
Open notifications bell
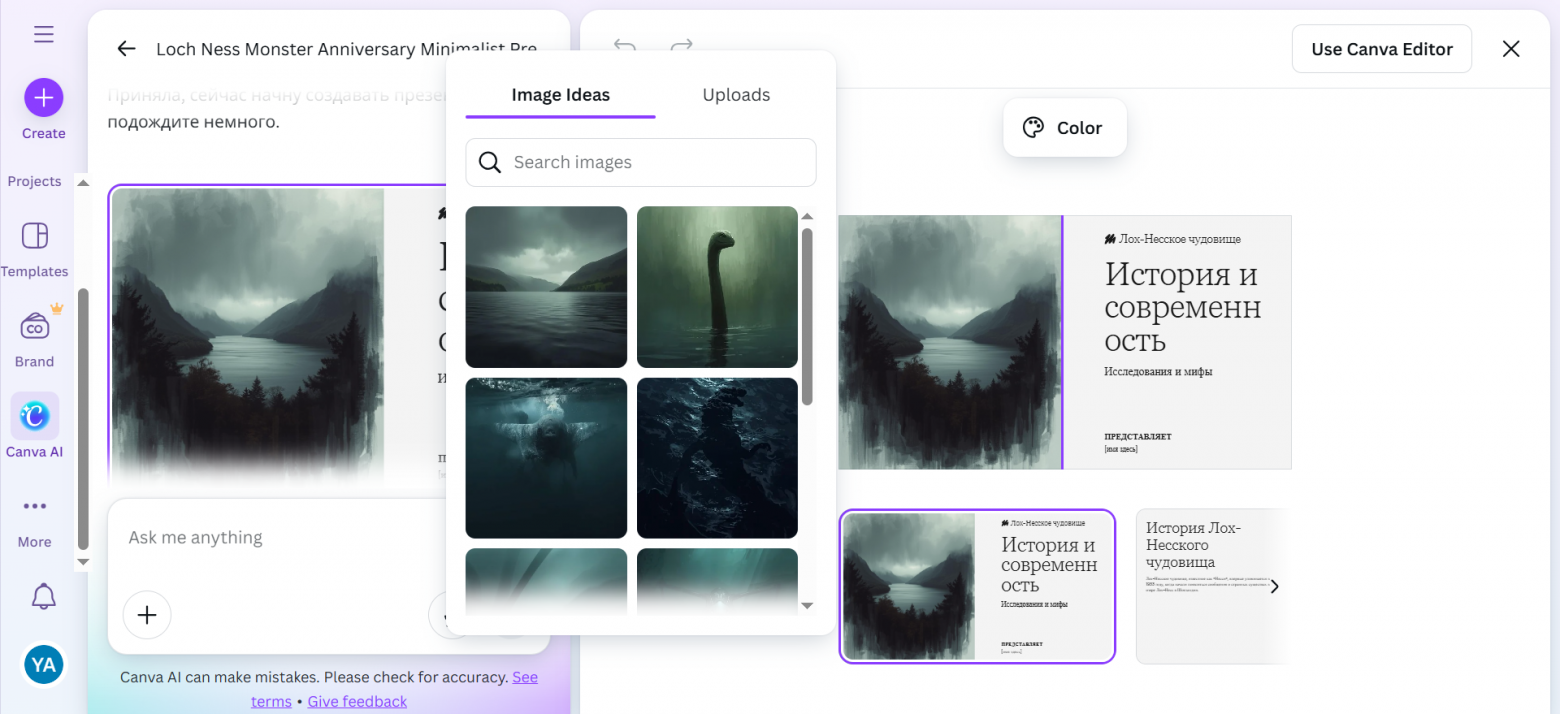click(x=43, y=597)
